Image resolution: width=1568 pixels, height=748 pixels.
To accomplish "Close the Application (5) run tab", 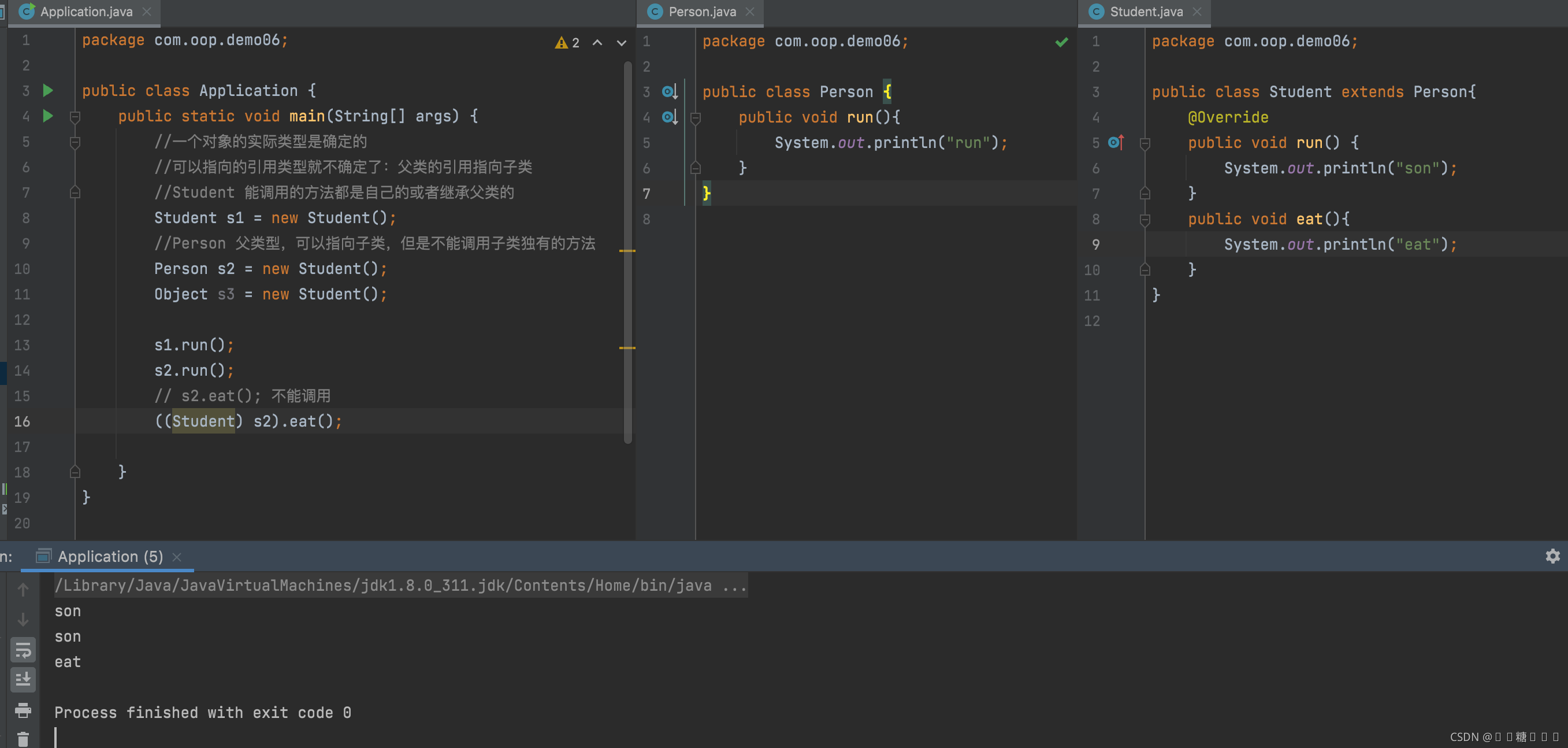I will 177,557.
